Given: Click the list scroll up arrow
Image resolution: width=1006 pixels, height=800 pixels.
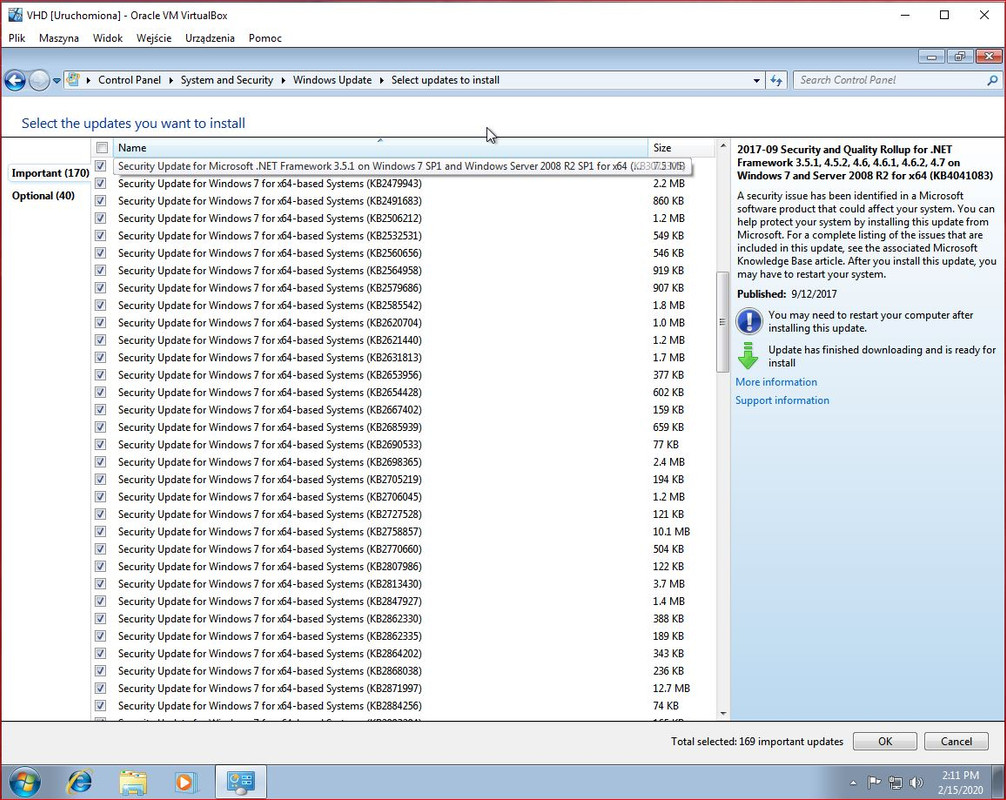Looking at the screenshot, I should pyautogui.click(x=723, y=146).
